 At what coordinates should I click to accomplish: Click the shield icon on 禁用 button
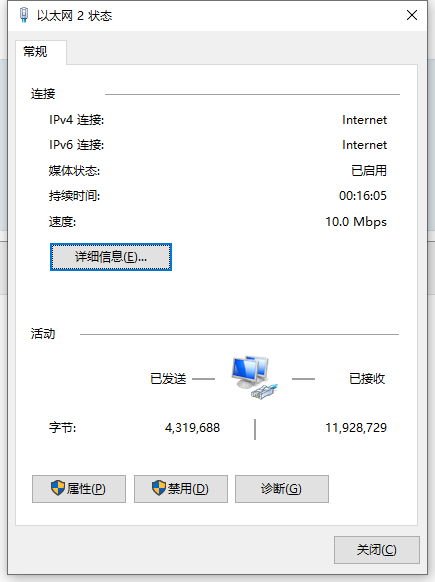159,488
